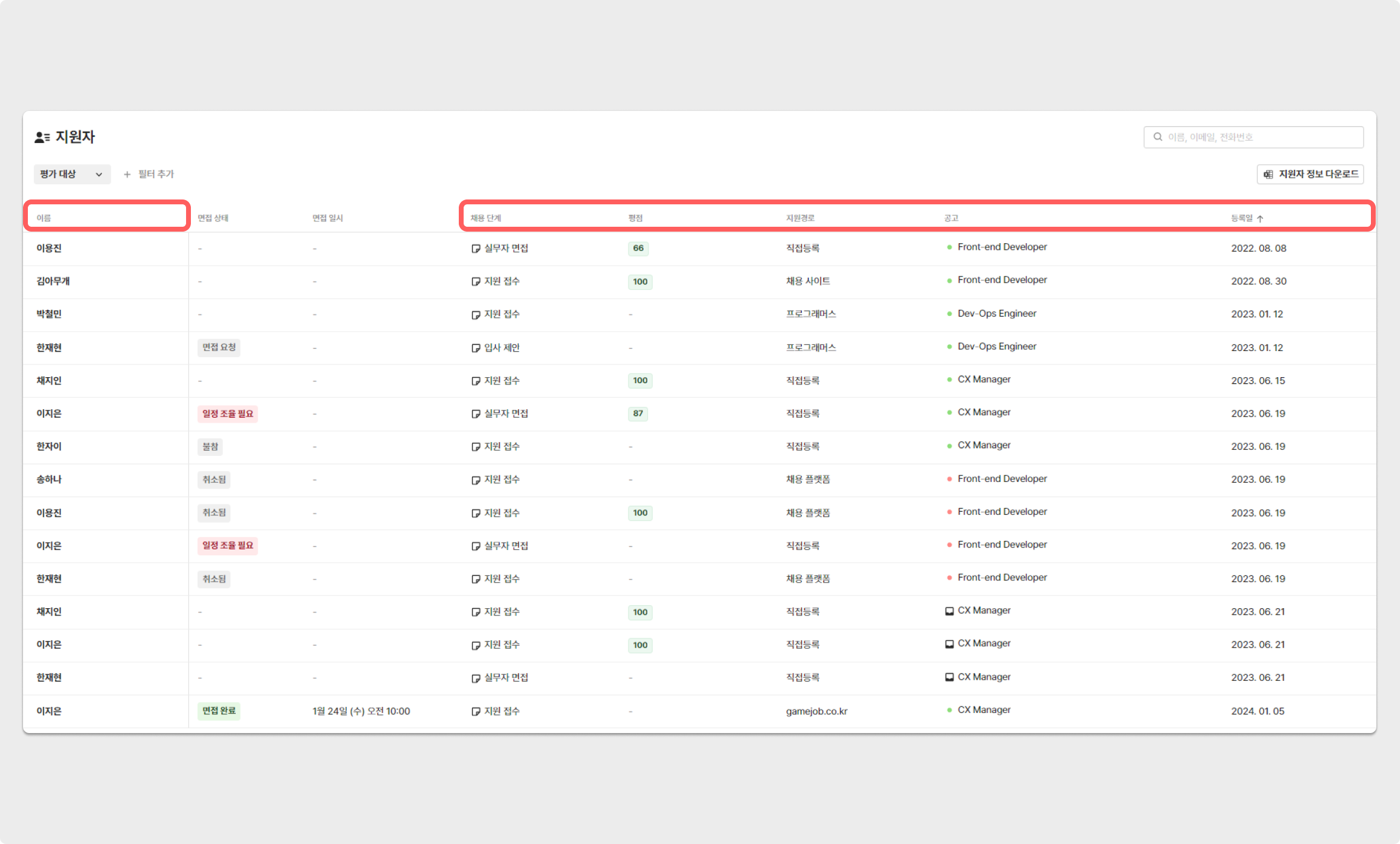This screenshot has width=1400, height=844.
Task: Click the chevron on 평가 대상 selector
Action: [99, 175]
